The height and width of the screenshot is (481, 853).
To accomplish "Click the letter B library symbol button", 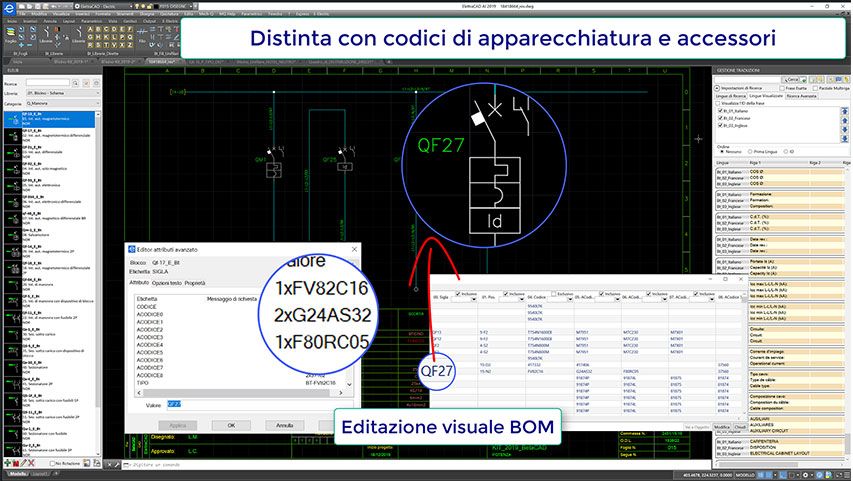I will [x=98, y=29].
